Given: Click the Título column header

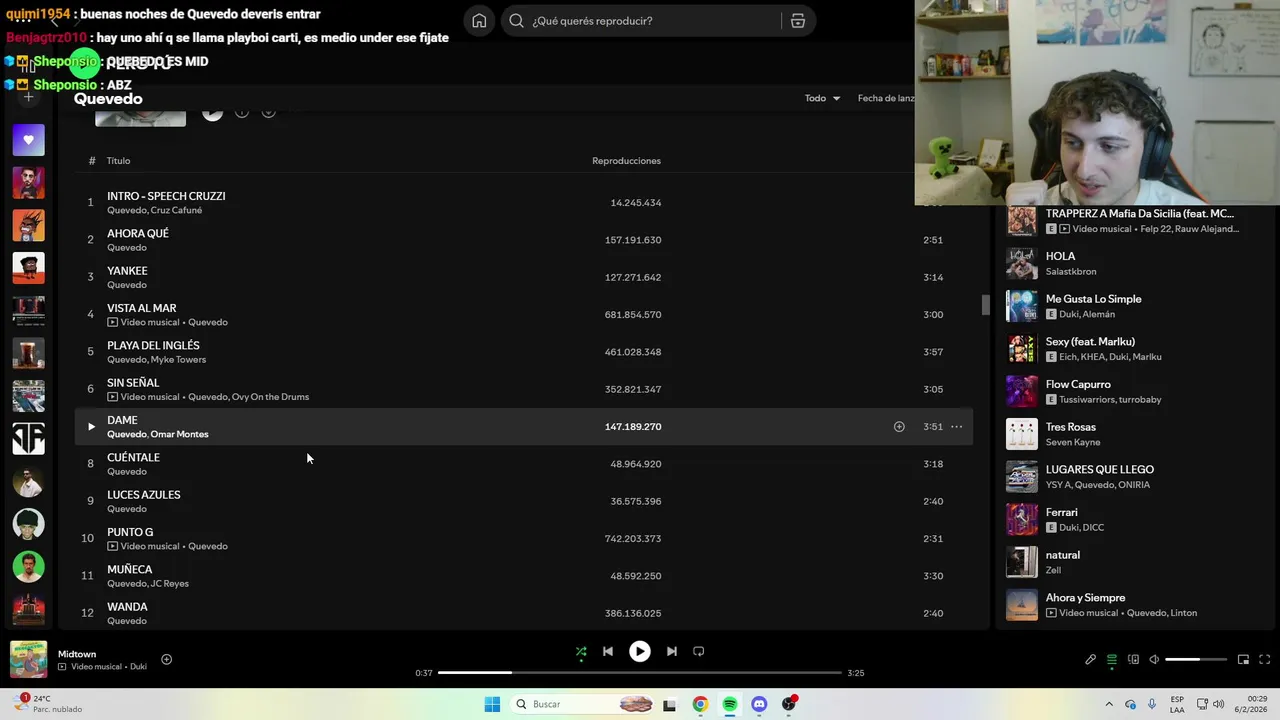Looking at the screenshot, I should 118,161.
